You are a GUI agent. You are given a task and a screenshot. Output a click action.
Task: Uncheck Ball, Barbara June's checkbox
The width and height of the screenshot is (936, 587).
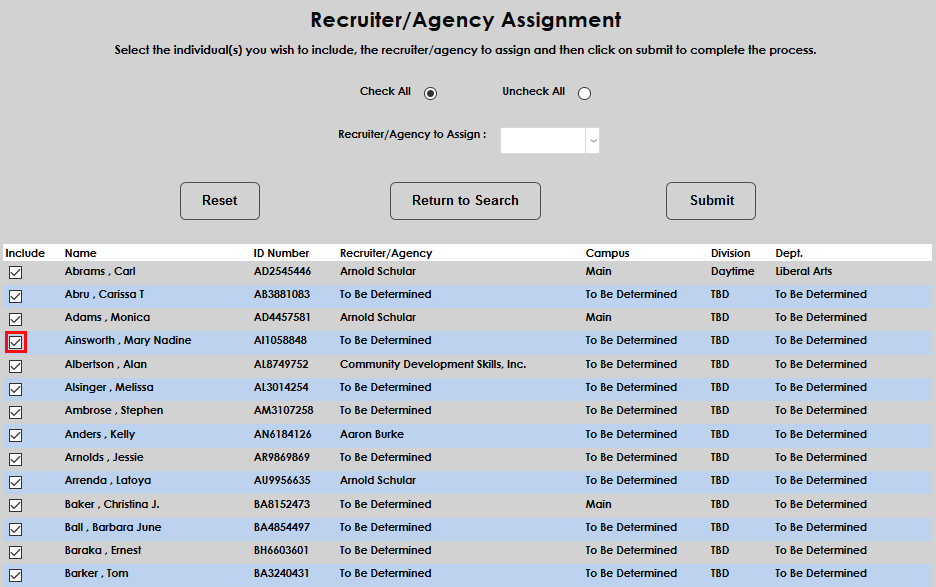(x=15, y=527)
